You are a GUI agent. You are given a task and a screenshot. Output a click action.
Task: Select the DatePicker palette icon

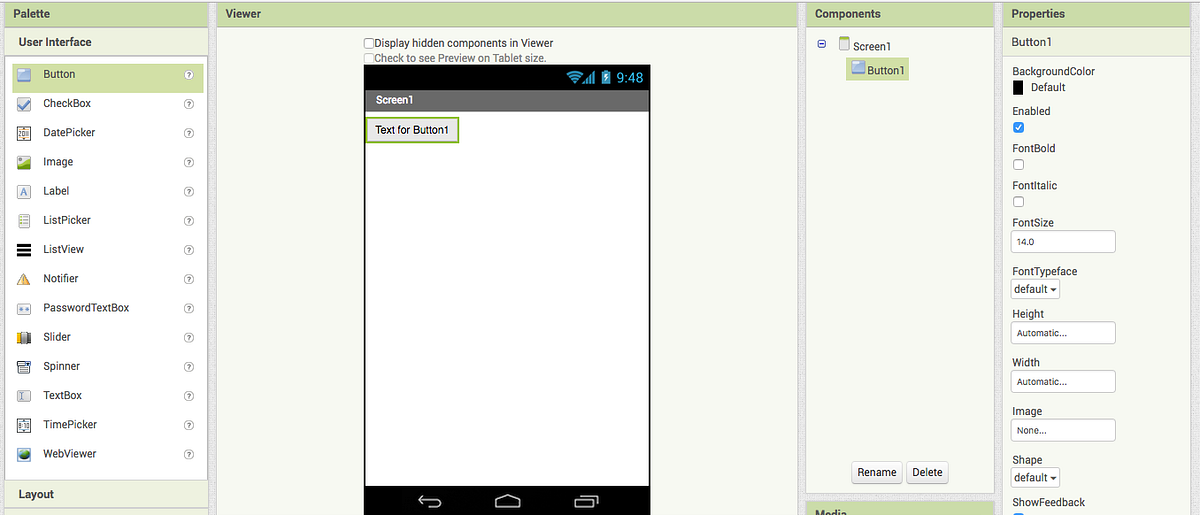click(24, 133)
